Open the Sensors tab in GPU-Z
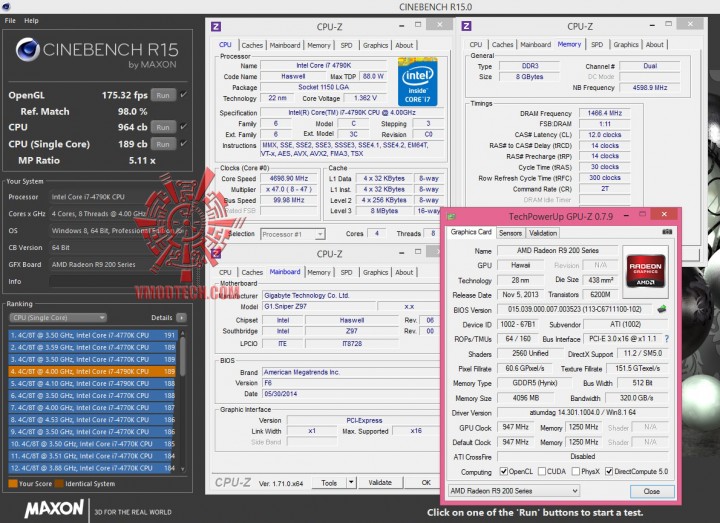This screenshot has width=720, height=523. click(x=510, y=233)
